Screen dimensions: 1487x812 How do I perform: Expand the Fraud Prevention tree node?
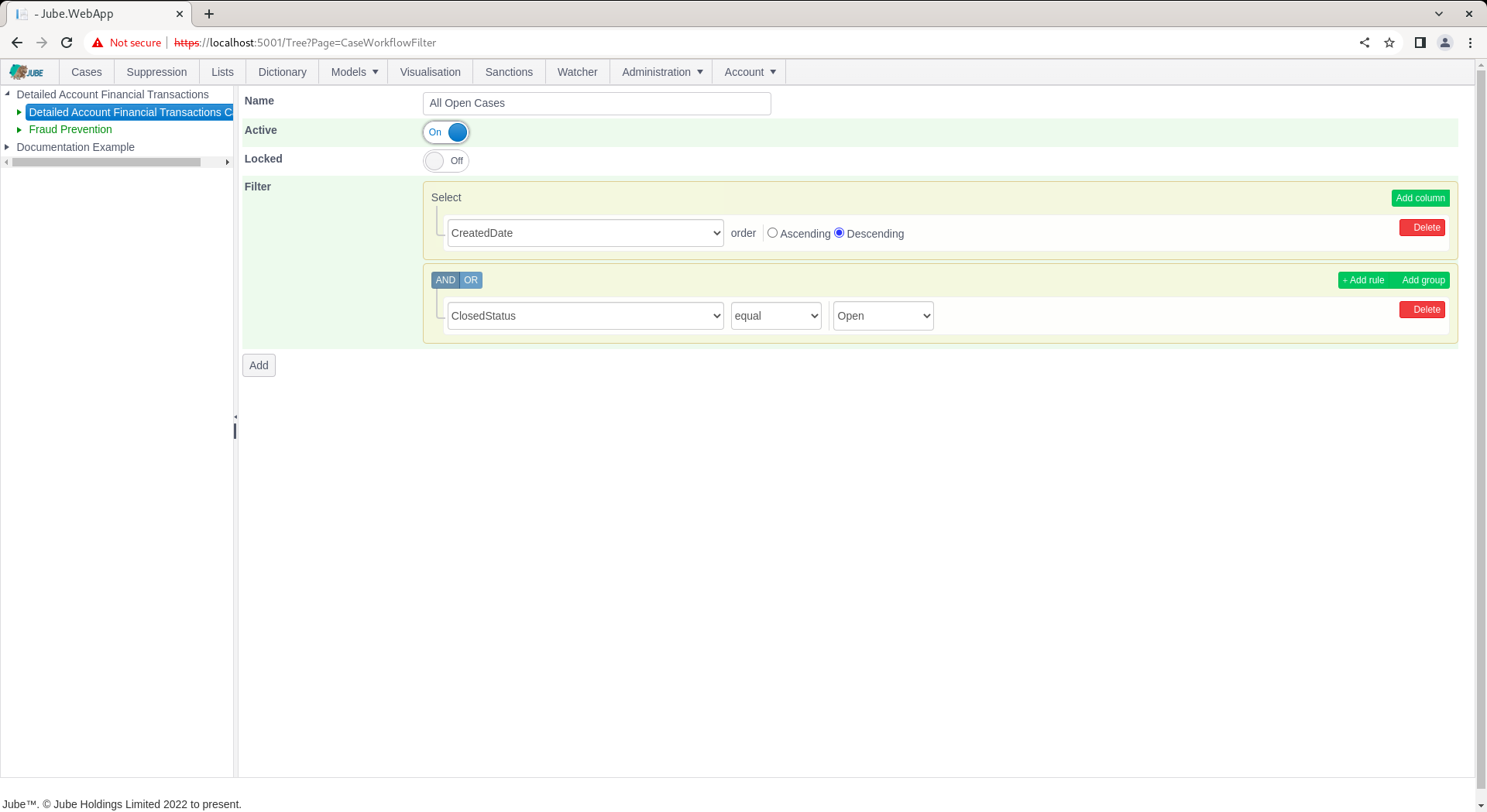click(x=19, y=129)
